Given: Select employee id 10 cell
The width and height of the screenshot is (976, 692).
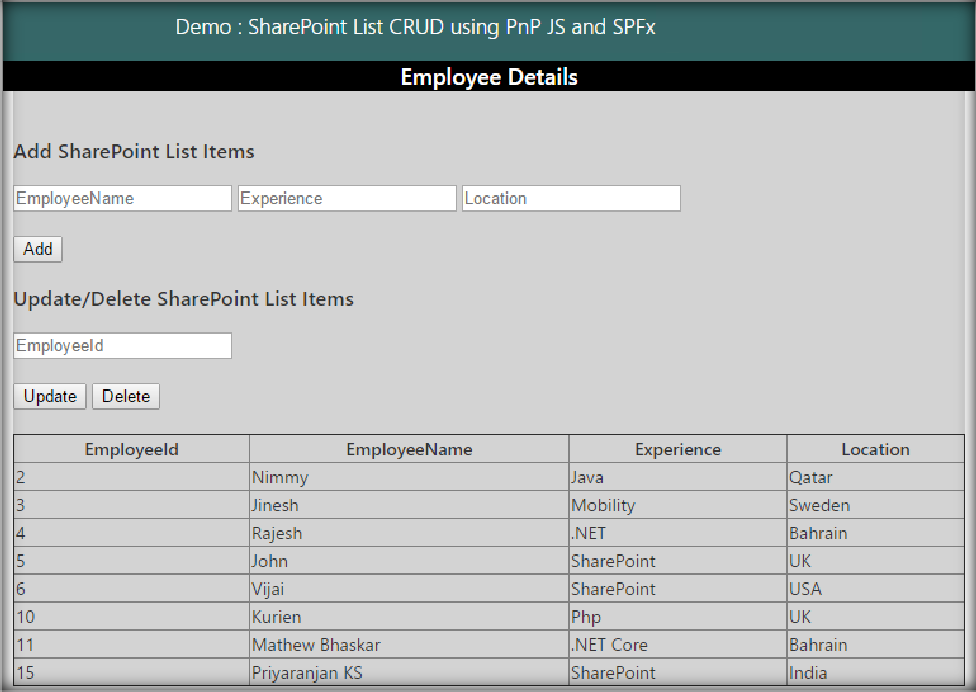Looking at the screenshot, I should coord(131,617).
